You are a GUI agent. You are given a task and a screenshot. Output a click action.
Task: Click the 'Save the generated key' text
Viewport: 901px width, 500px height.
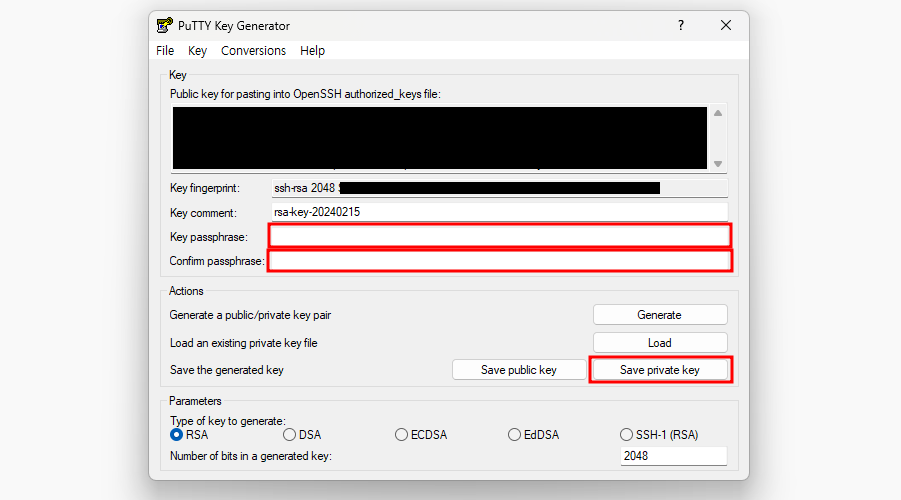click(227, 370)
